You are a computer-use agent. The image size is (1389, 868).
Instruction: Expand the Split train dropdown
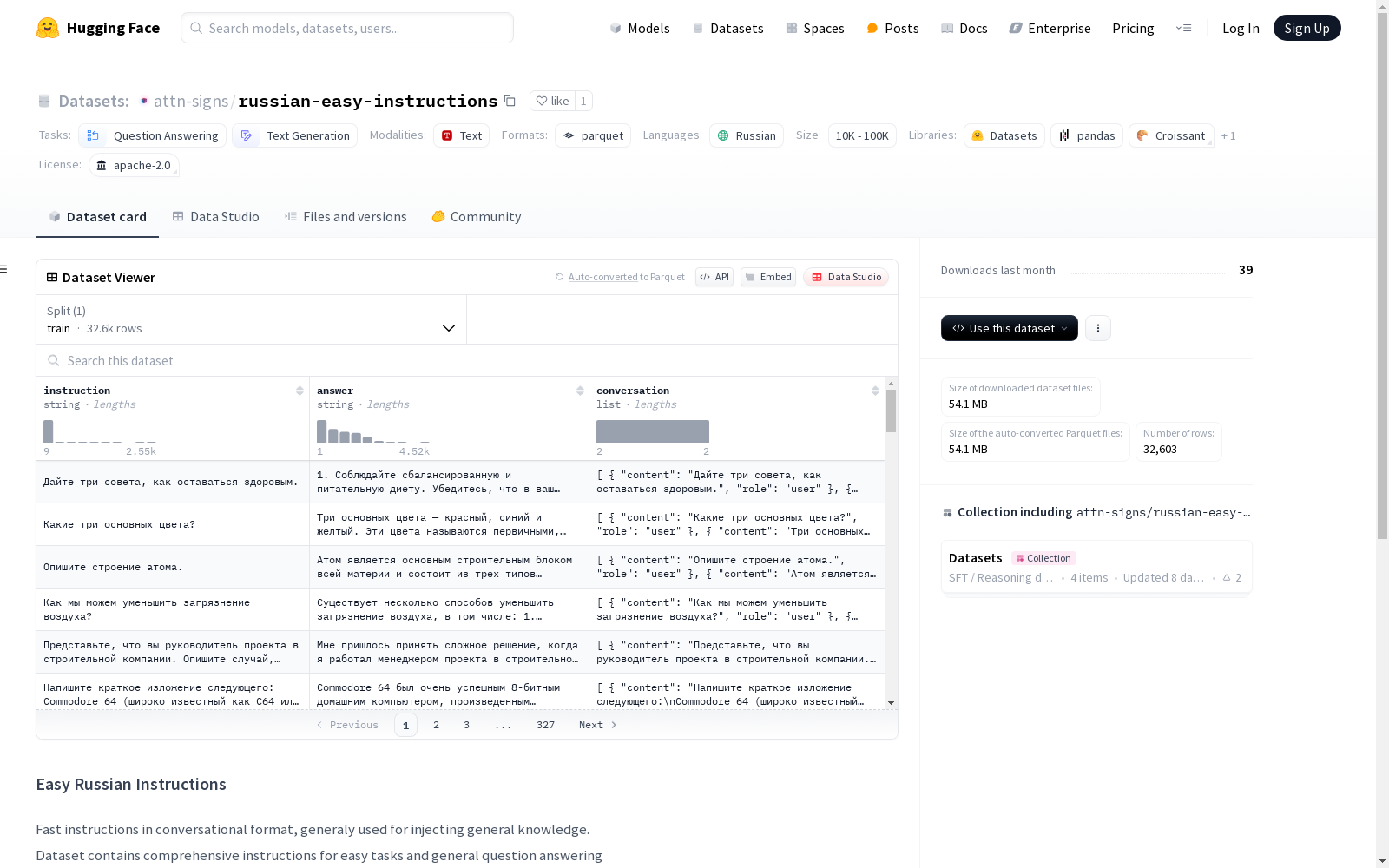click(252, 319)
